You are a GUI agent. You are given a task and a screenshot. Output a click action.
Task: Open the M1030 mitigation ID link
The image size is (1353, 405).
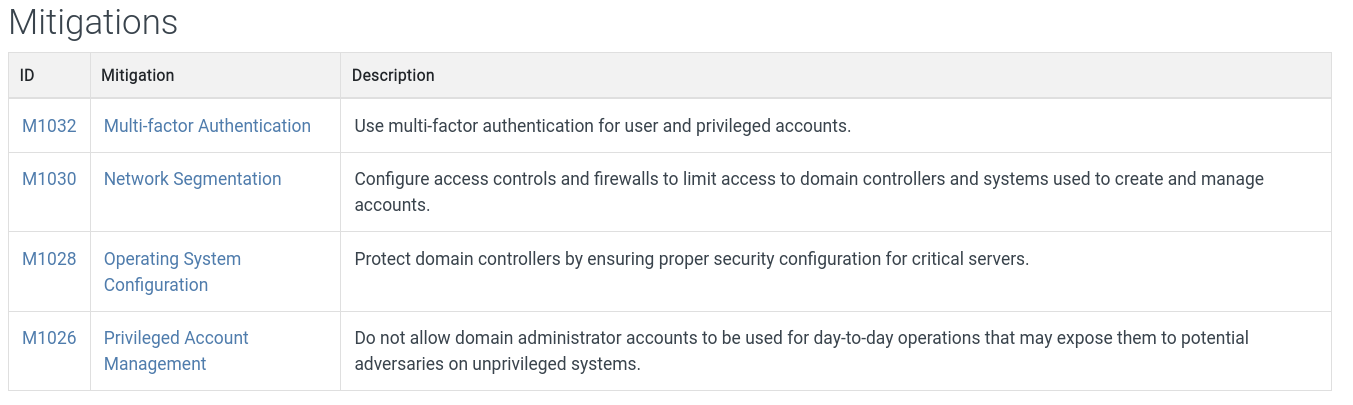point(49,179)
